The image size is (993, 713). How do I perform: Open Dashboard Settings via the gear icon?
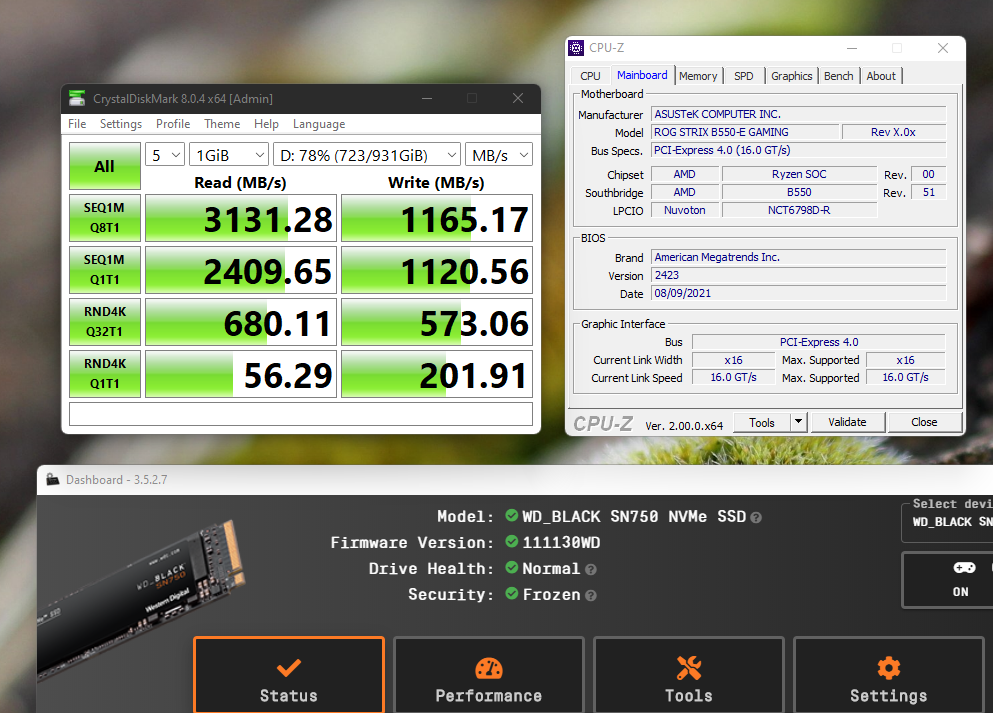[x=888, y=667]
